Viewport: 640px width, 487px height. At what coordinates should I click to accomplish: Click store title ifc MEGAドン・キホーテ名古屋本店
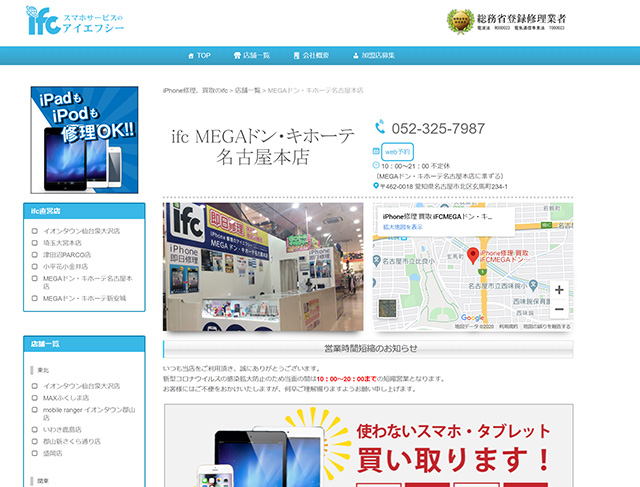pos(262,147)
